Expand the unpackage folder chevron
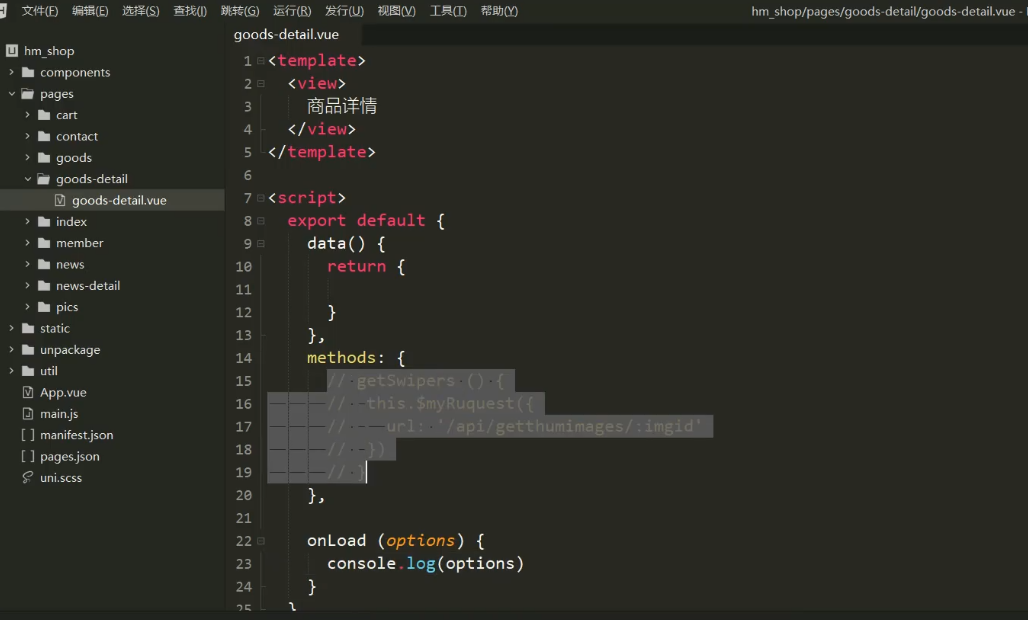 [x=11, y=349]
